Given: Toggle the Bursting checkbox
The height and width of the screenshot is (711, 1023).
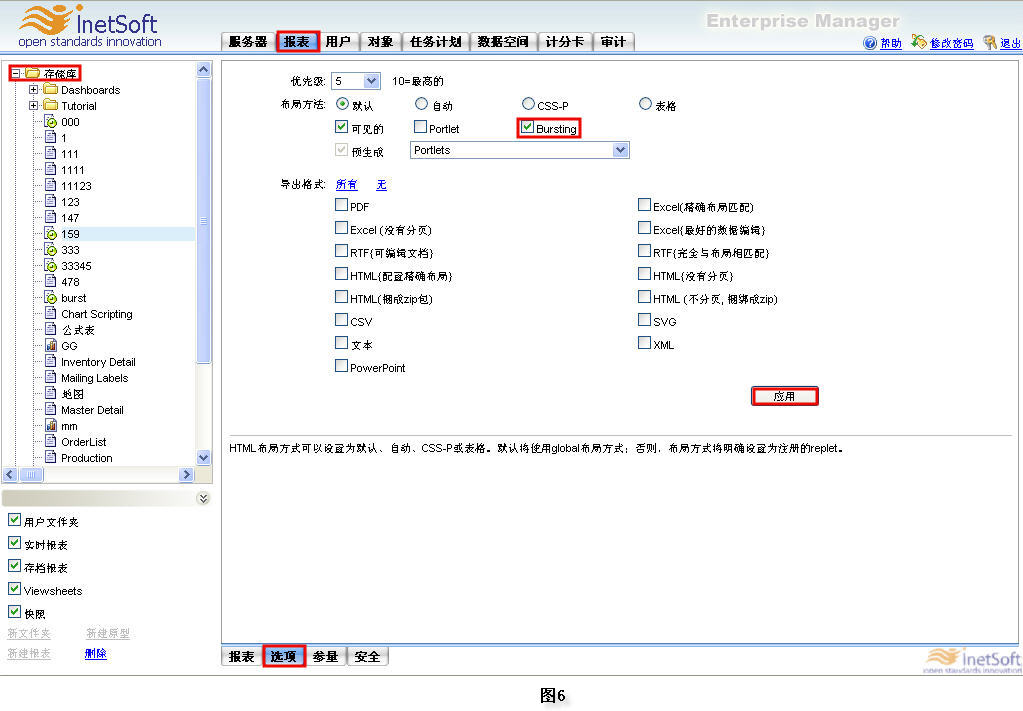Looking at the screenshot, I should pyautogui.click(x=527, y=127).
